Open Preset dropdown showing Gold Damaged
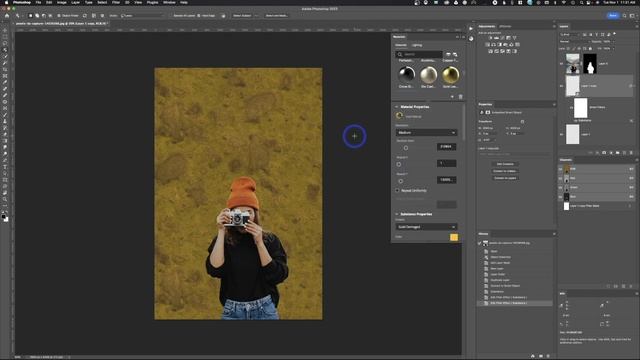The height and width of the screenshot is (360, 640). click(x=426, y=227)
